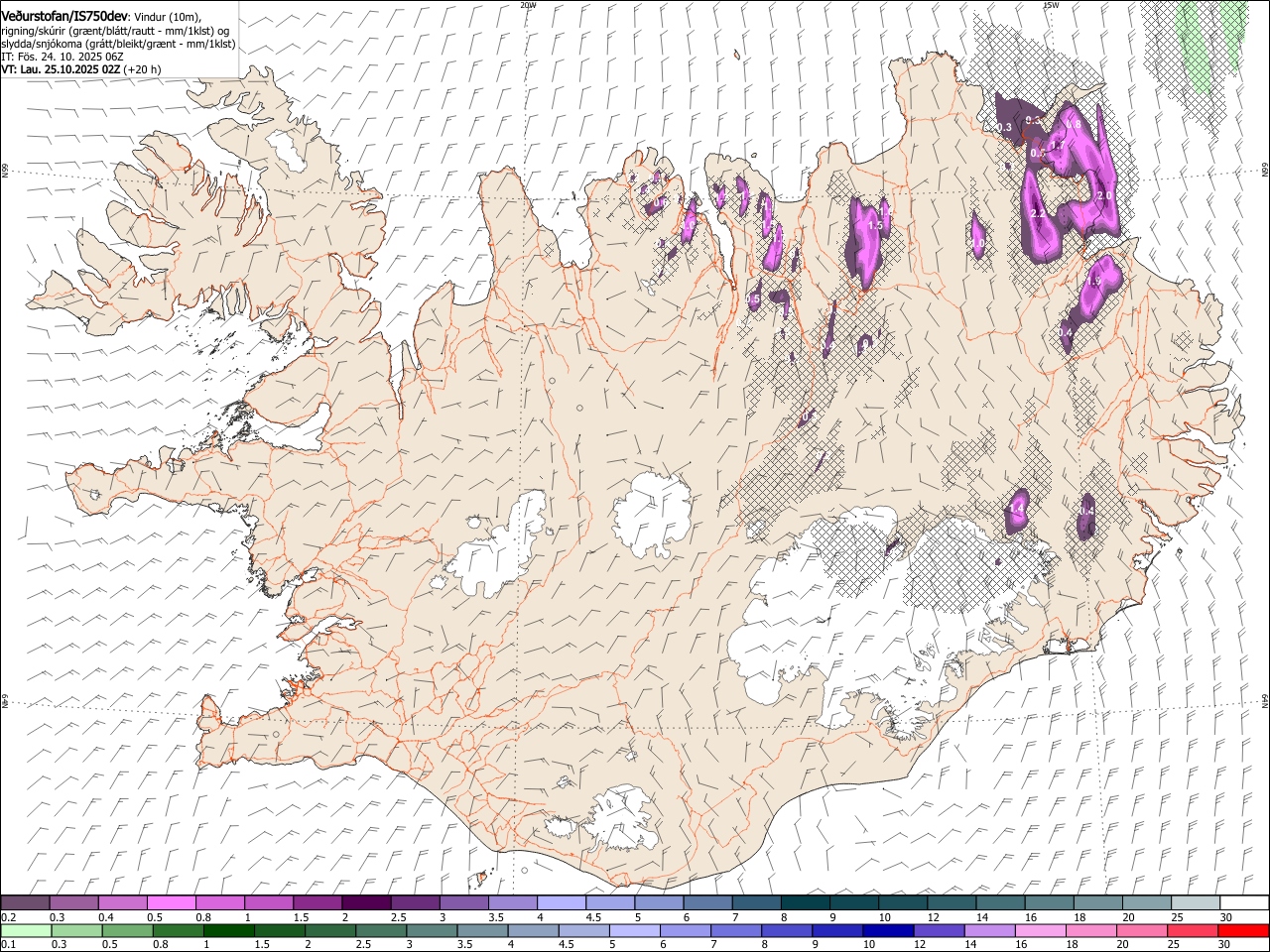Choose the 2 mm swatch in the rain row
This screenshot has height=952, width=1270.
pyautogui.click(x=329, y=931)
